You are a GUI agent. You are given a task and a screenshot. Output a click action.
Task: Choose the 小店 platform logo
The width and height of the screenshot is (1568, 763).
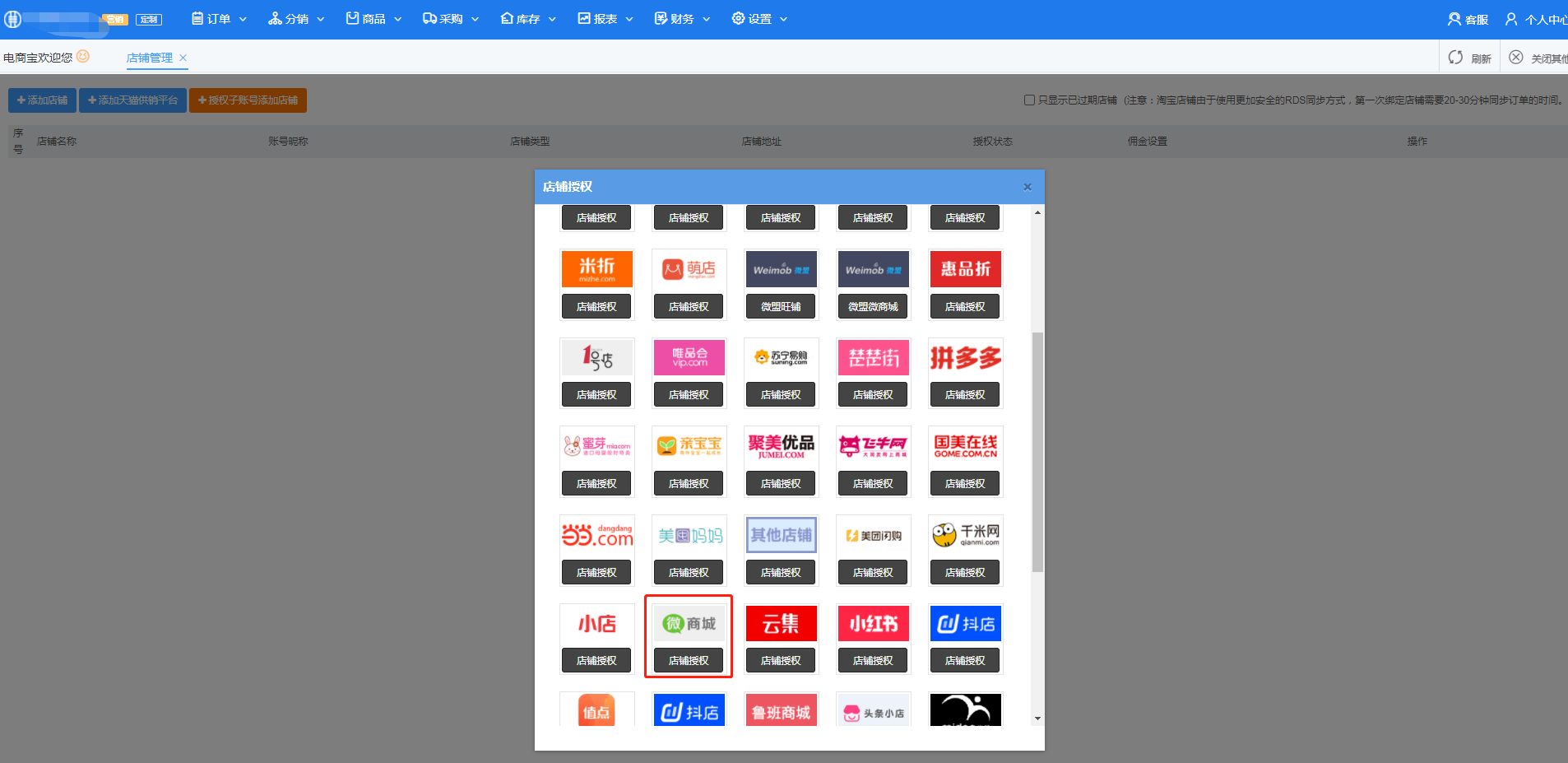596,623
